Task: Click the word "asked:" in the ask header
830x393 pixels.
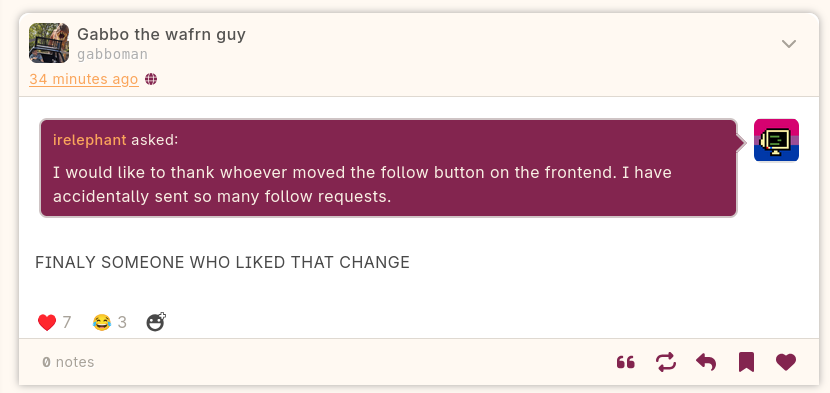Action: tap(155, 140)
